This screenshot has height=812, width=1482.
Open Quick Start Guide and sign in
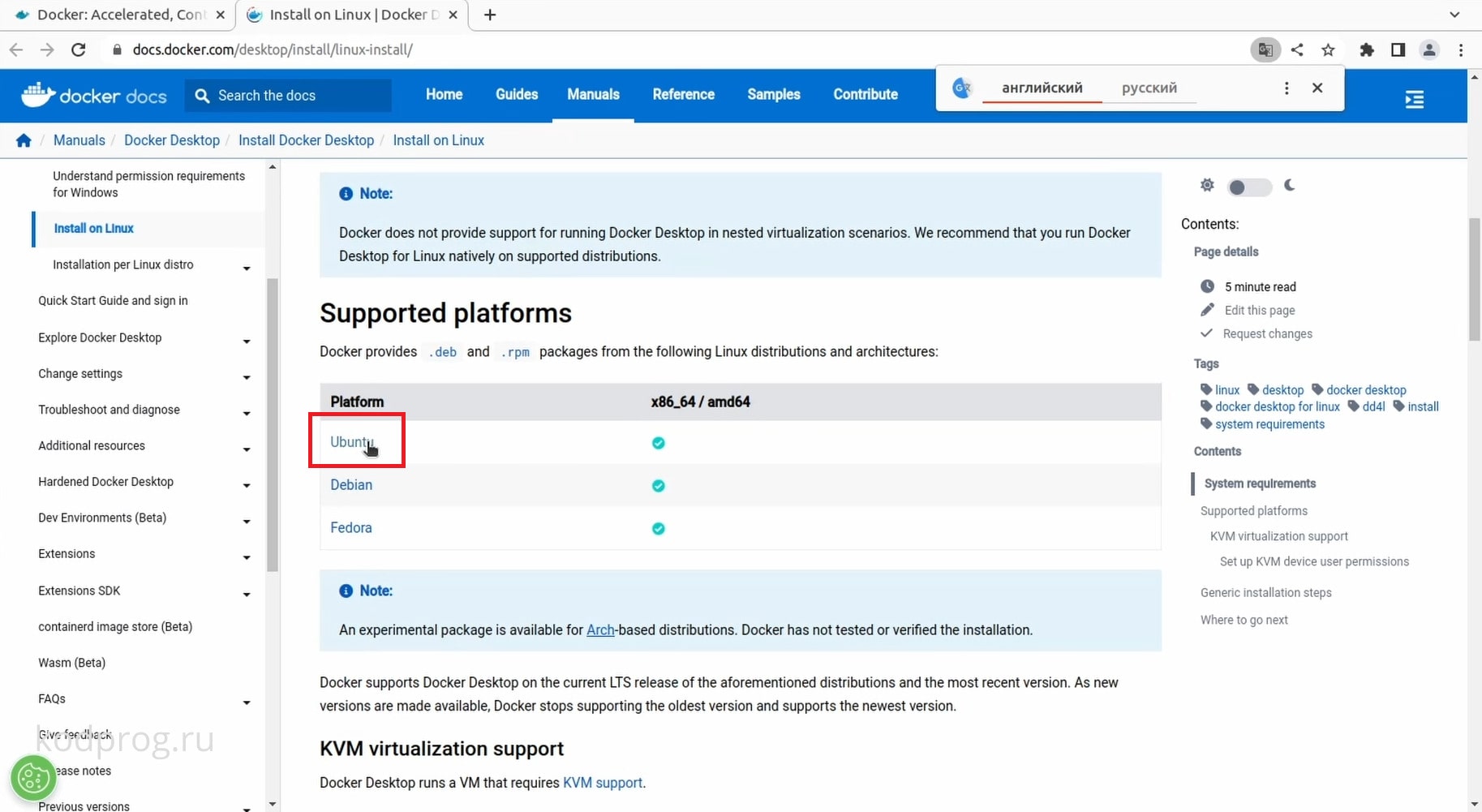(113, 300)
